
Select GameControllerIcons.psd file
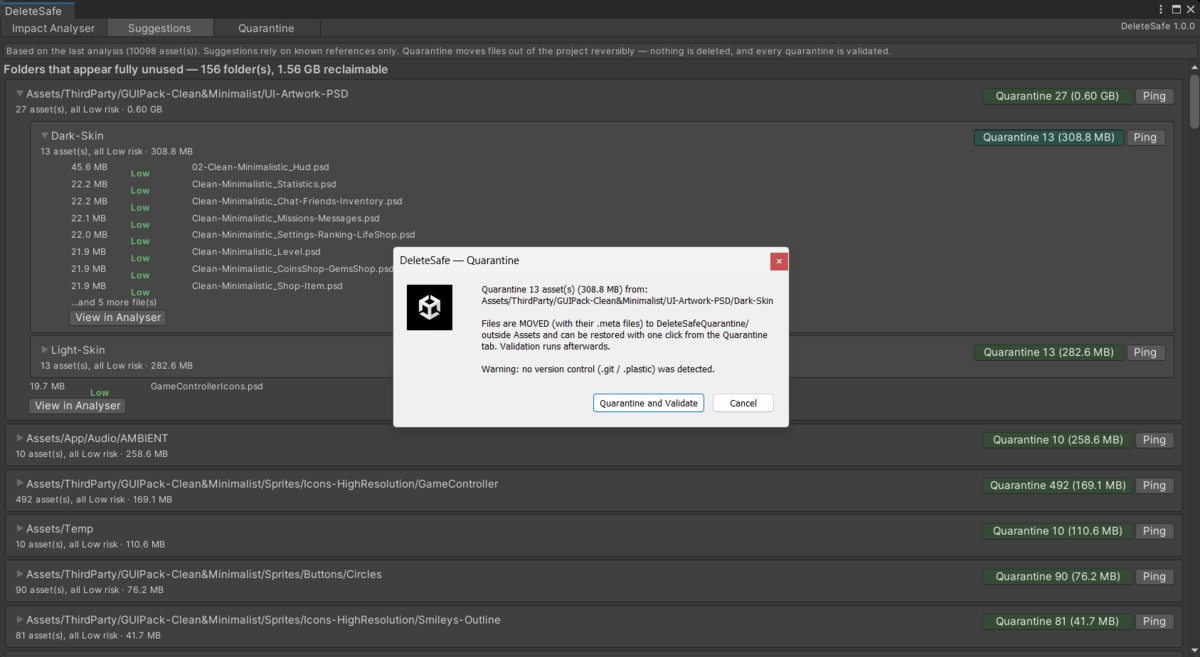(x=207, y=386)
